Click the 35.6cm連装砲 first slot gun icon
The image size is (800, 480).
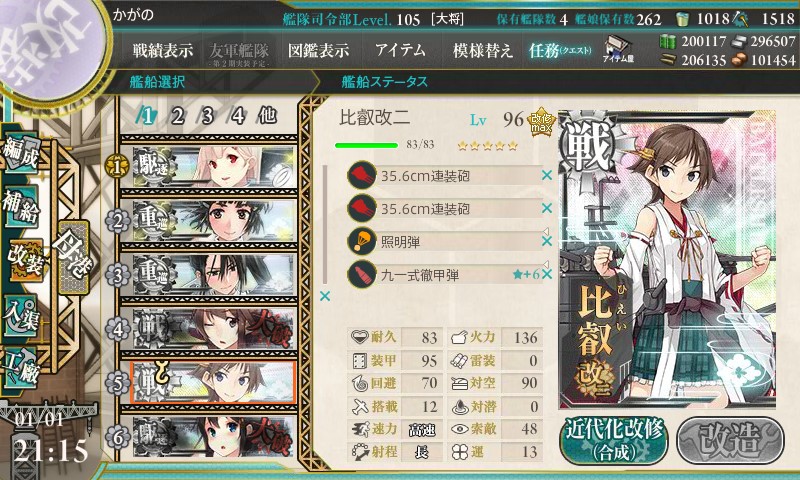point(362,175)
